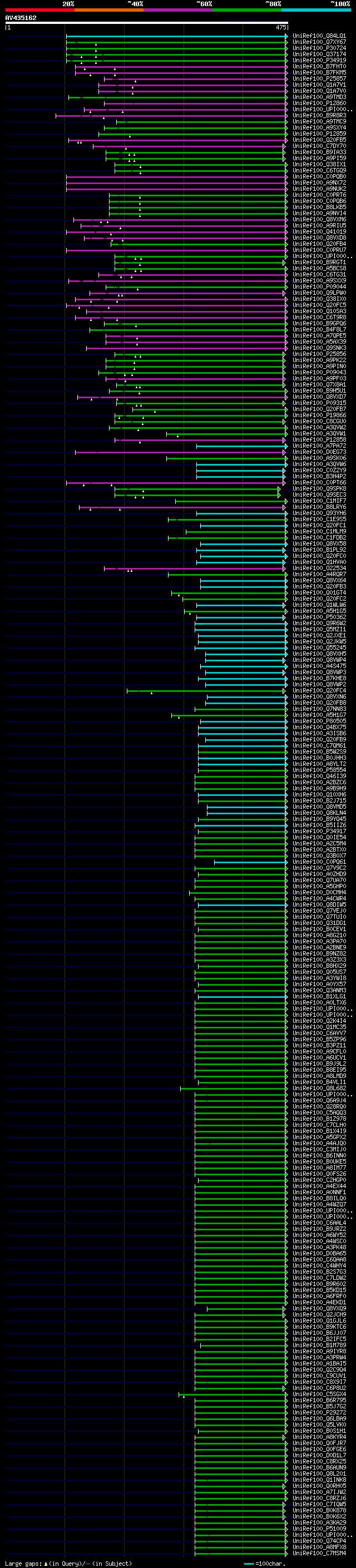Select hit label UniRef100_P25856
This screenshot has height=1568, width=356.
tap(319, 354)
